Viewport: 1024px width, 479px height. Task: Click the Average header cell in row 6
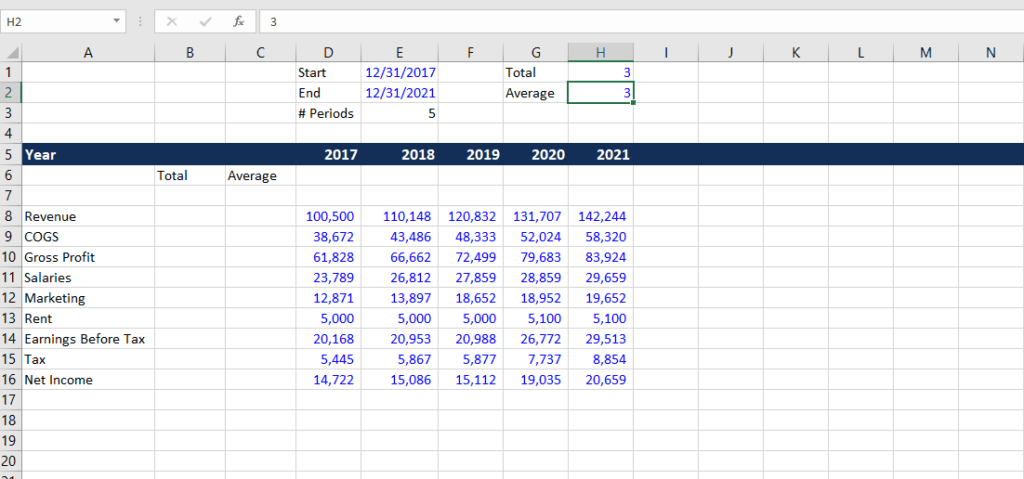pyautogui.click(x=259, y=176)
